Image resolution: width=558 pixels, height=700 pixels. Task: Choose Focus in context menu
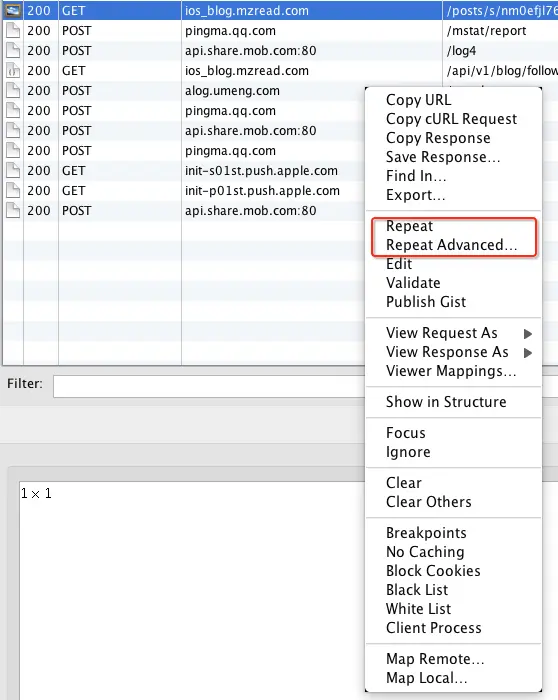[405, 433]
